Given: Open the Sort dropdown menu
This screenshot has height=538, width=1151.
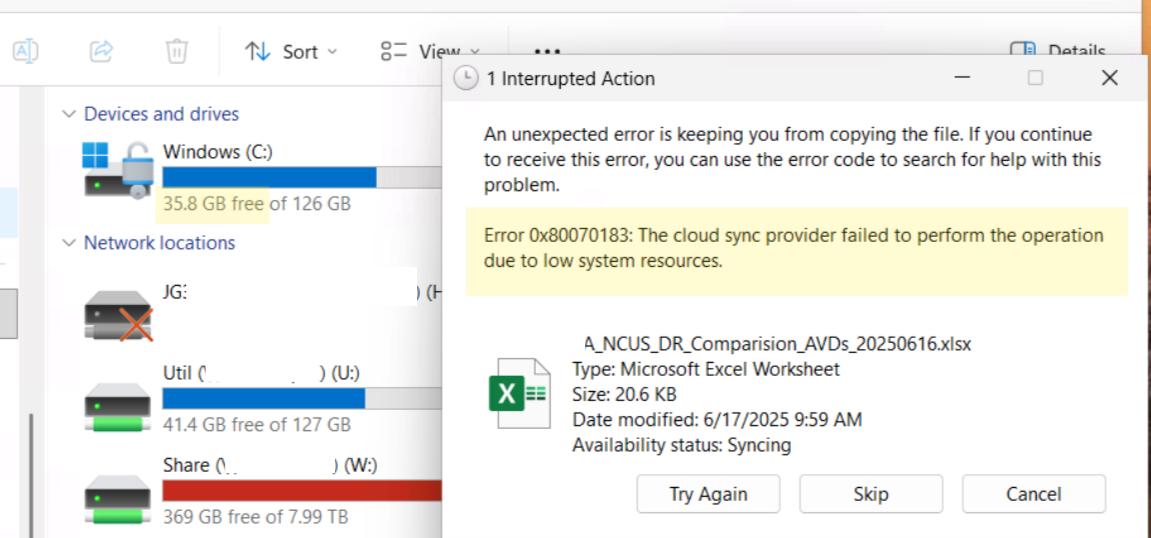Looking at the screenshot, I should 292,52.
